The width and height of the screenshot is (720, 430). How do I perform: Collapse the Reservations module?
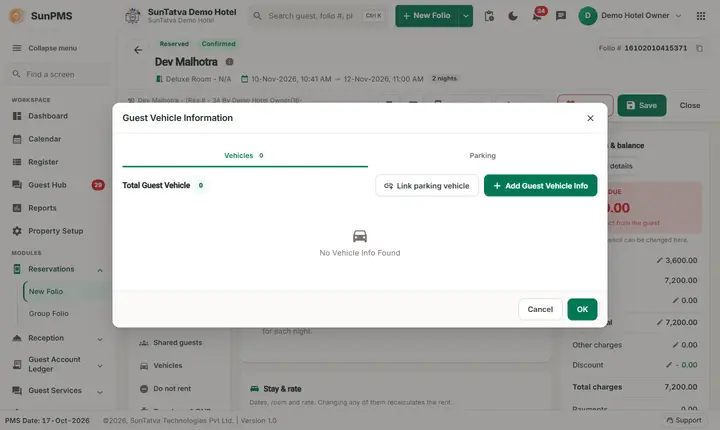point(100,270)
